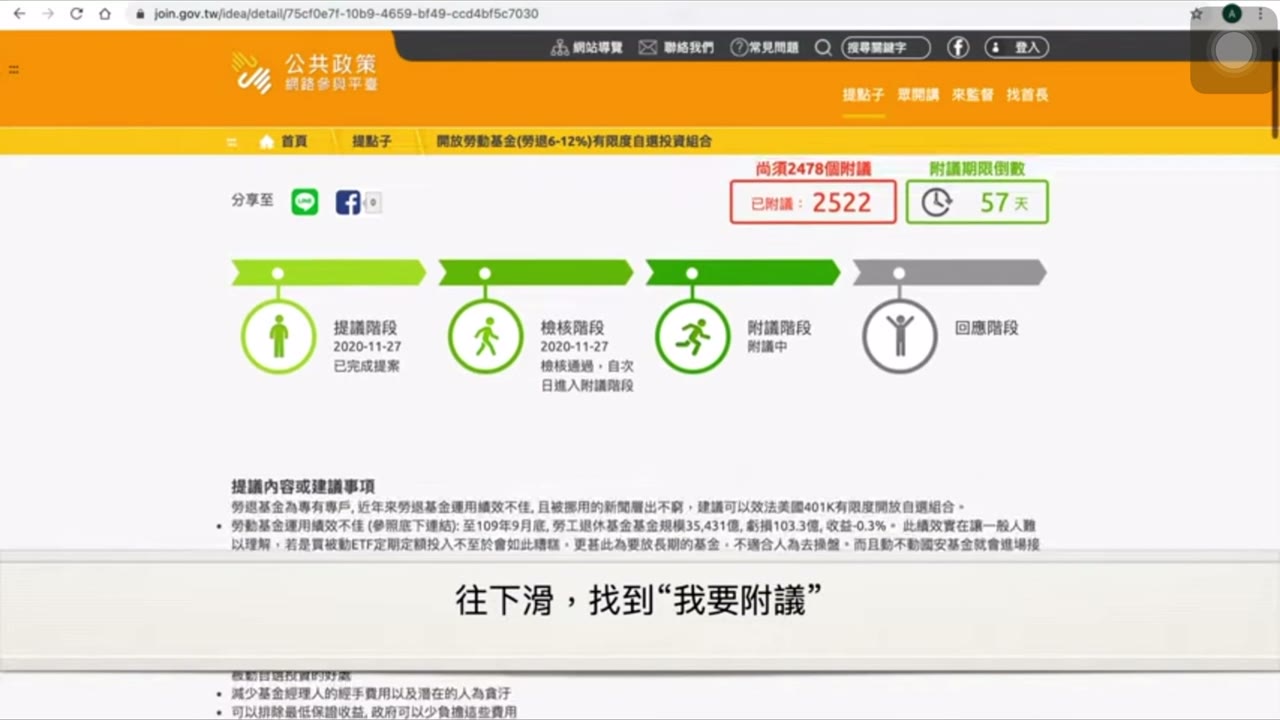Screen dimensions: 1280x720
Task: Share to Facebook beside the LINE icon
Action: 348,202
